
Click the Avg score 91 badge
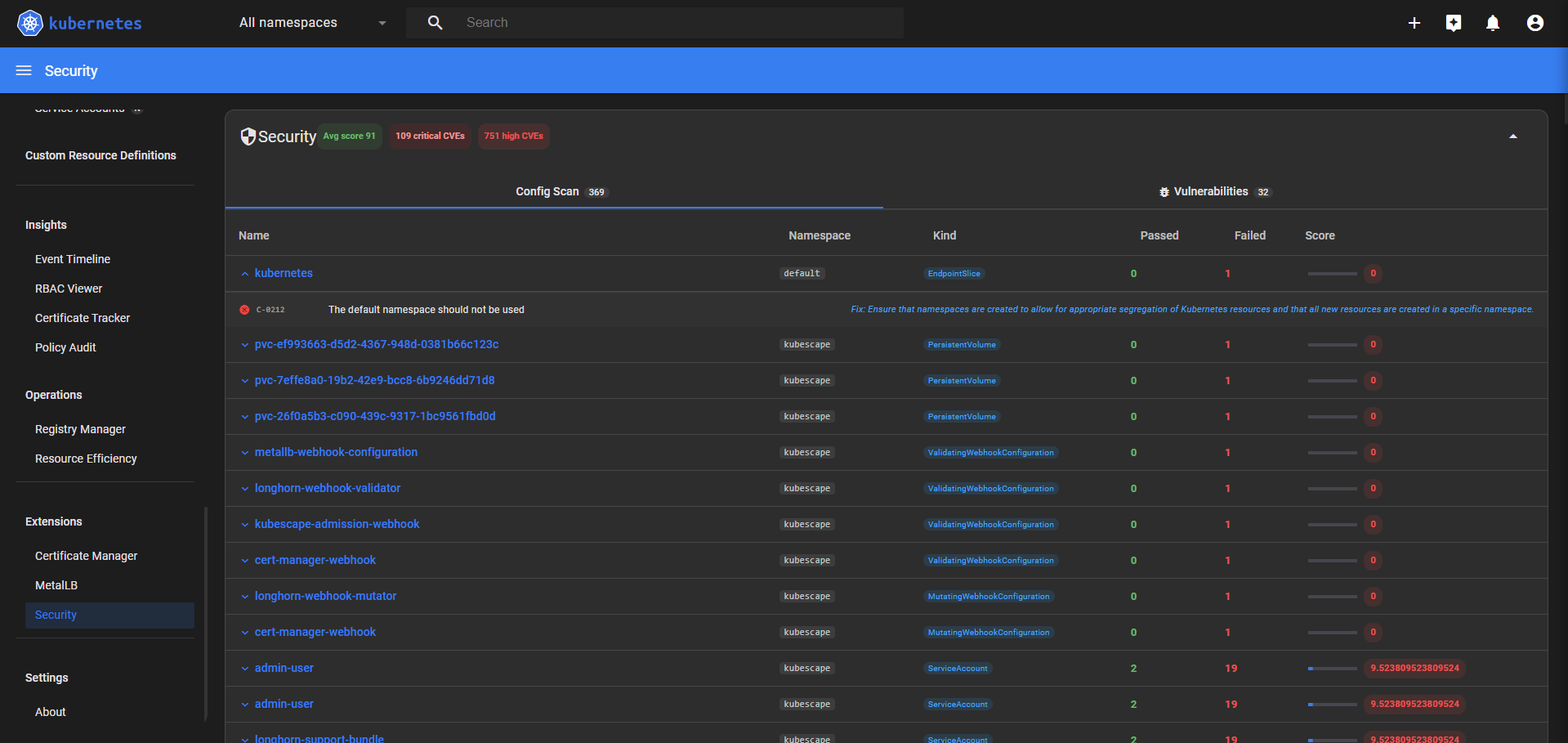coord(350,136)
